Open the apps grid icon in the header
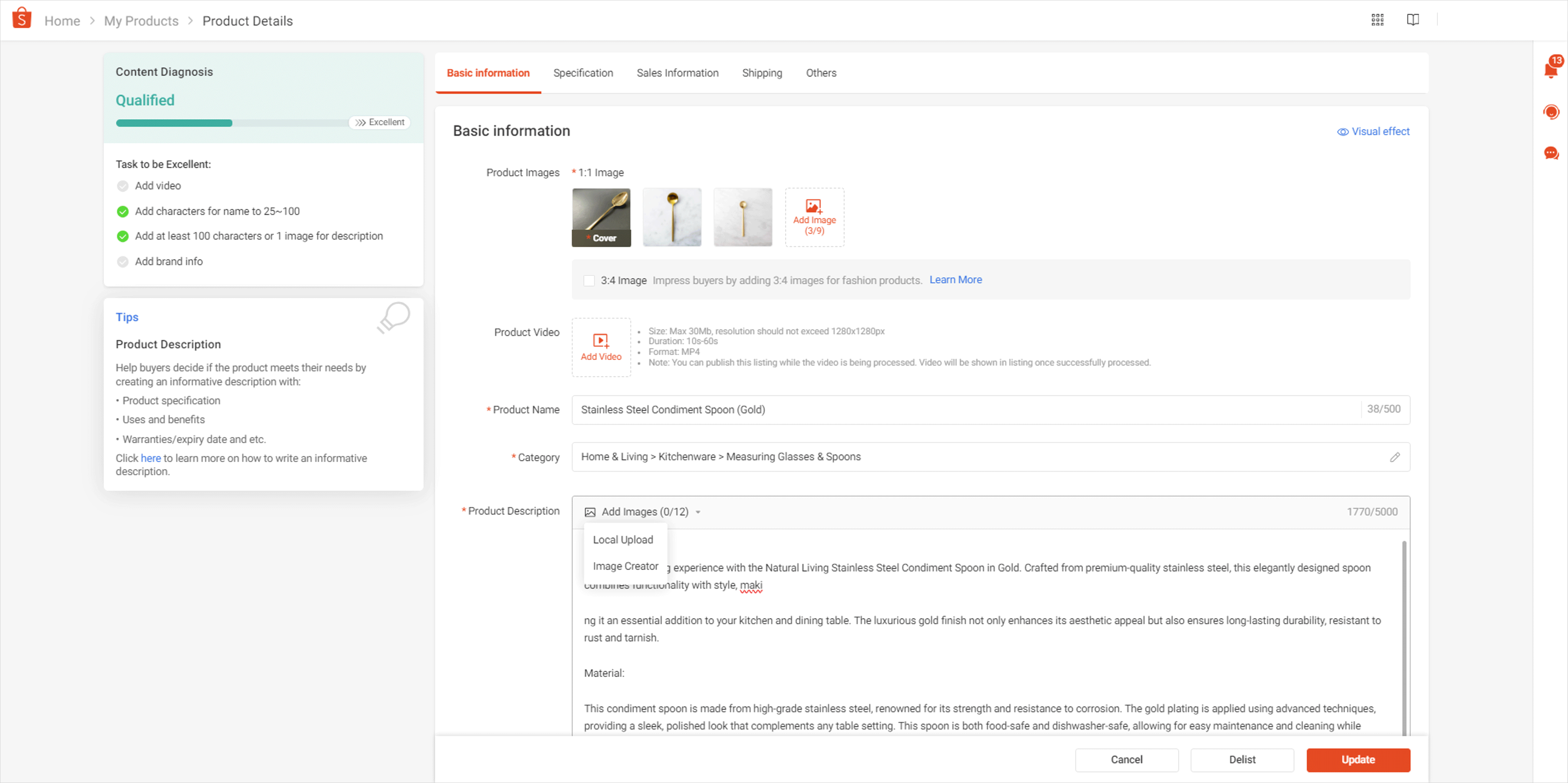 1378,19
